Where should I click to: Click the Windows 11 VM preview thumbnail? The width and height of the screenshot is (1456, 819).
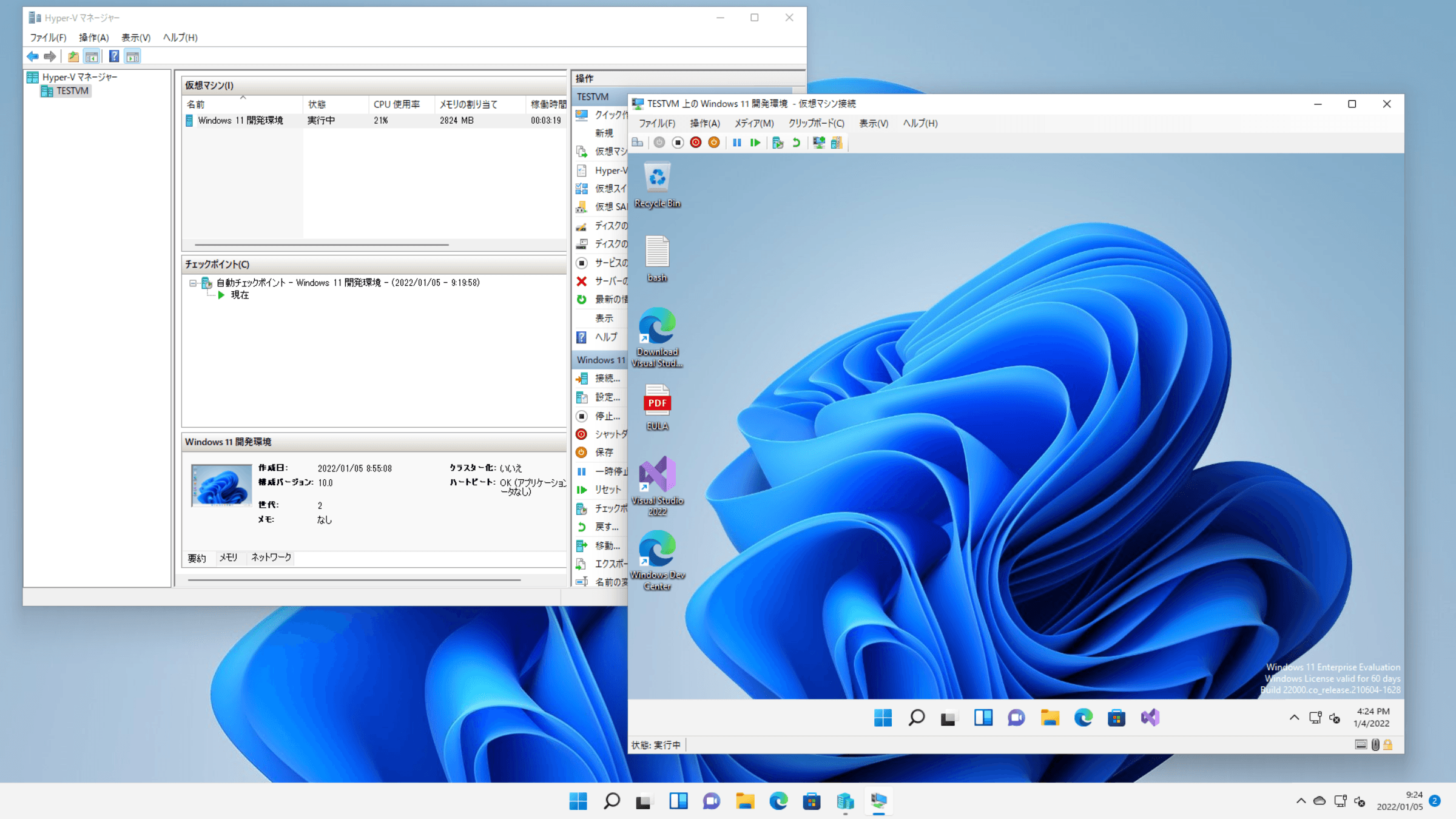[x=221, y=485]
